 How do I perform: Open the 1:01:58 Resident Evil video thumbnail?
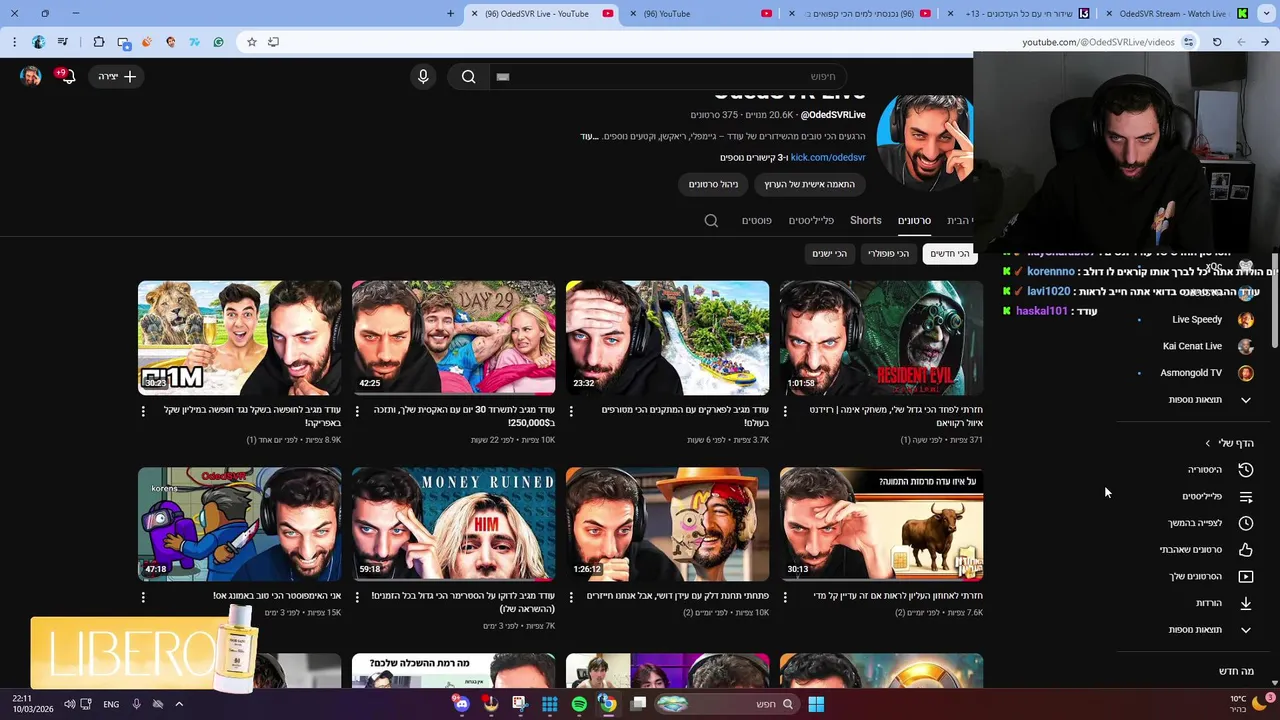click(x=881, y=338)
